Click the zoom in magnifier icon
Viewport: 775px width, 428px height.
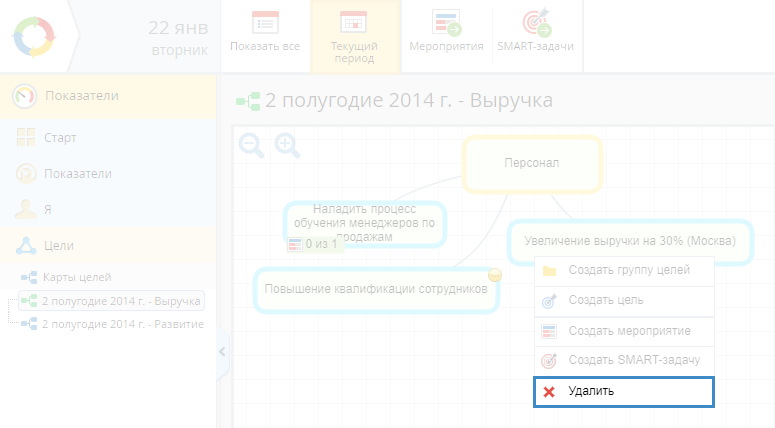[x=287, y=146]
